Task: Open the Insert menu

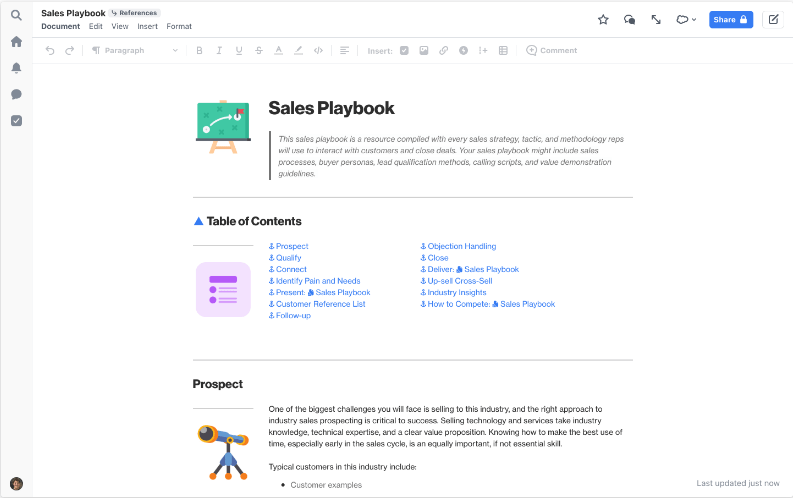Action: point(148,26)
